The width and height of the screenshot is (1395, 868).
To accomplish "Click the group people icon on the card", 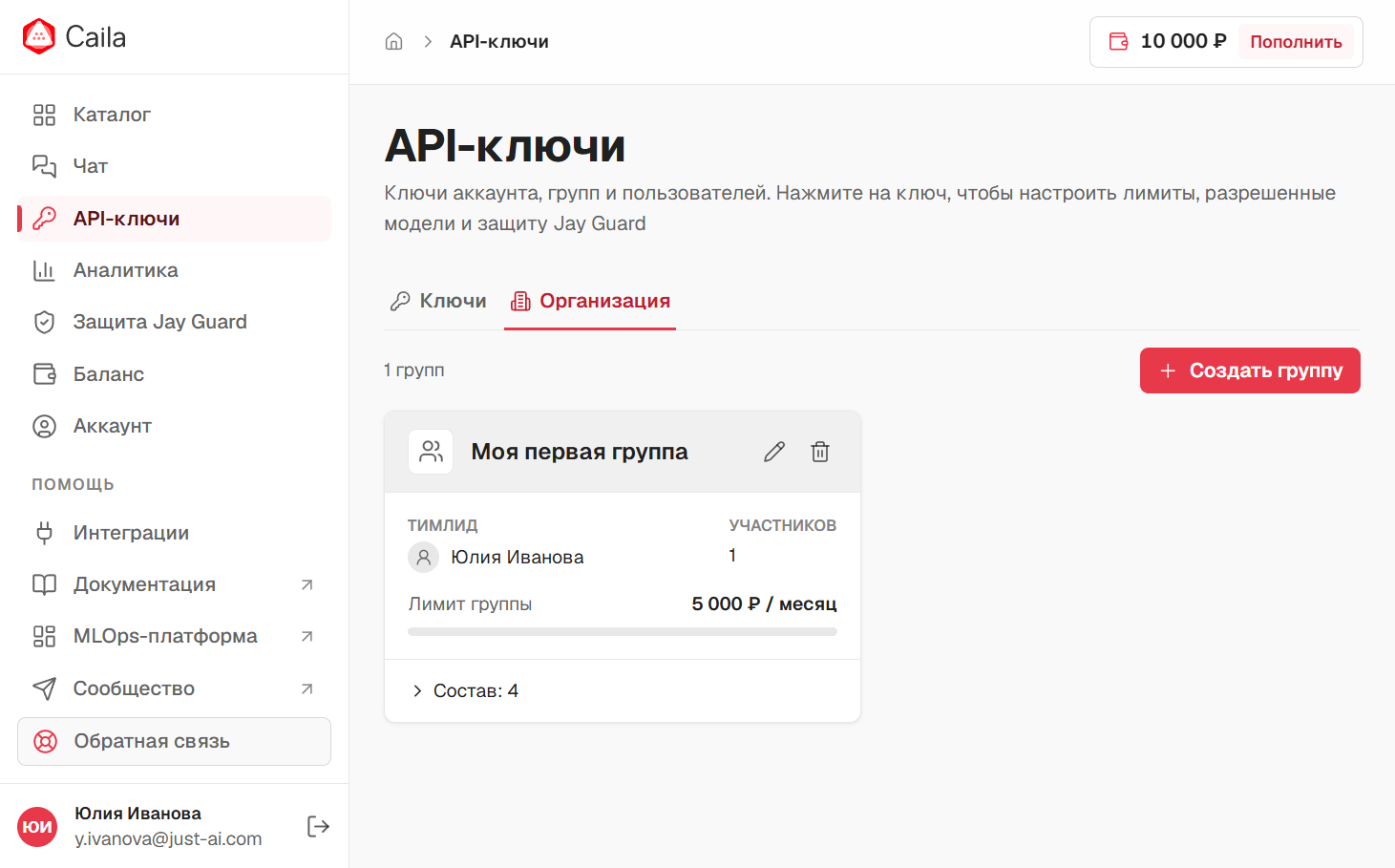I will coord(431,452).
